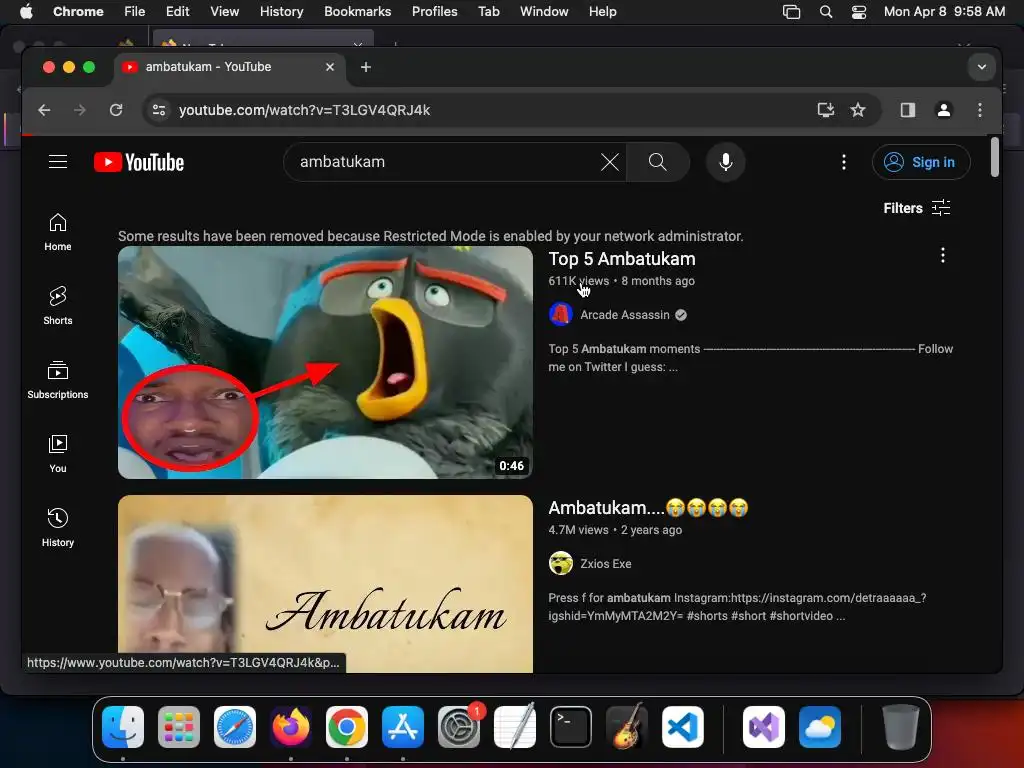Open the You sidebar section

coord(57,454)
